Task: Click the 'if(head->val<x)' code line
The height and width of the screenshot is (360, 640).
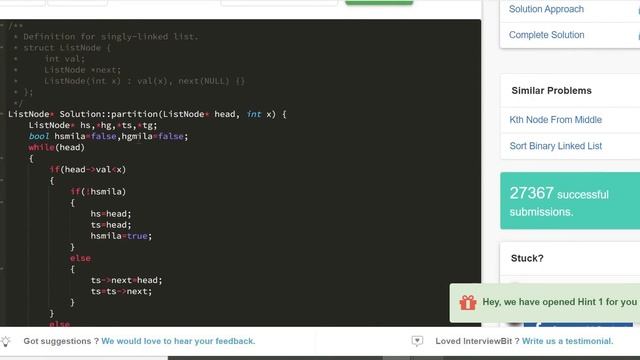Action: [x=88, y=169]
